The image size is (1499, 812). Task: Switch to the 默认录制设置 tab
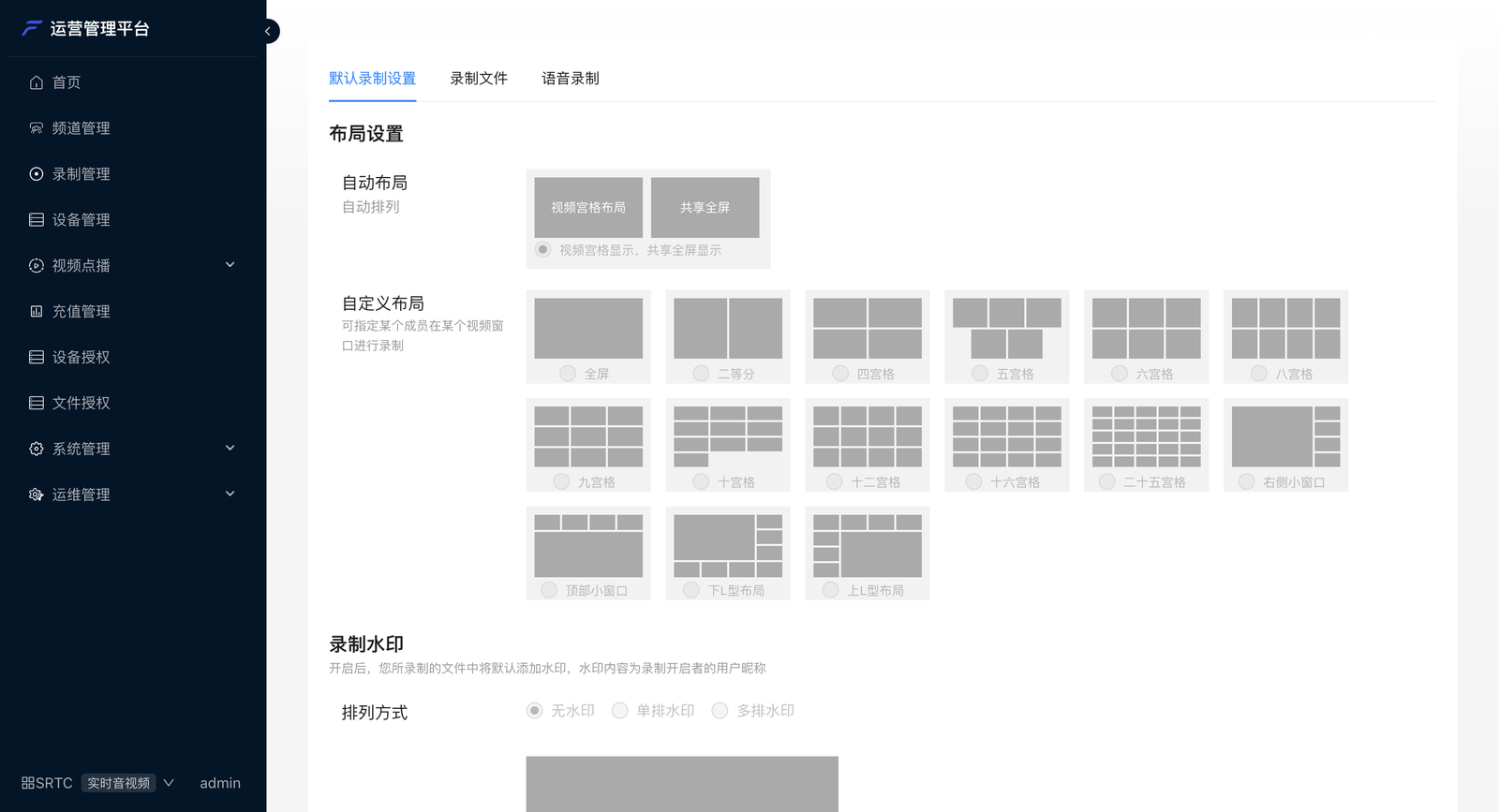click(372, 79)
